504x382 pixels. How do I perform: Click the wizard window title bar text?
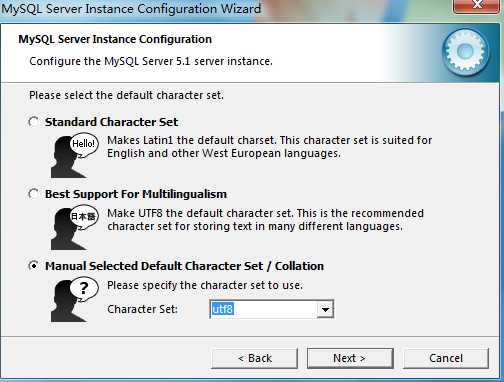(131, 9)
